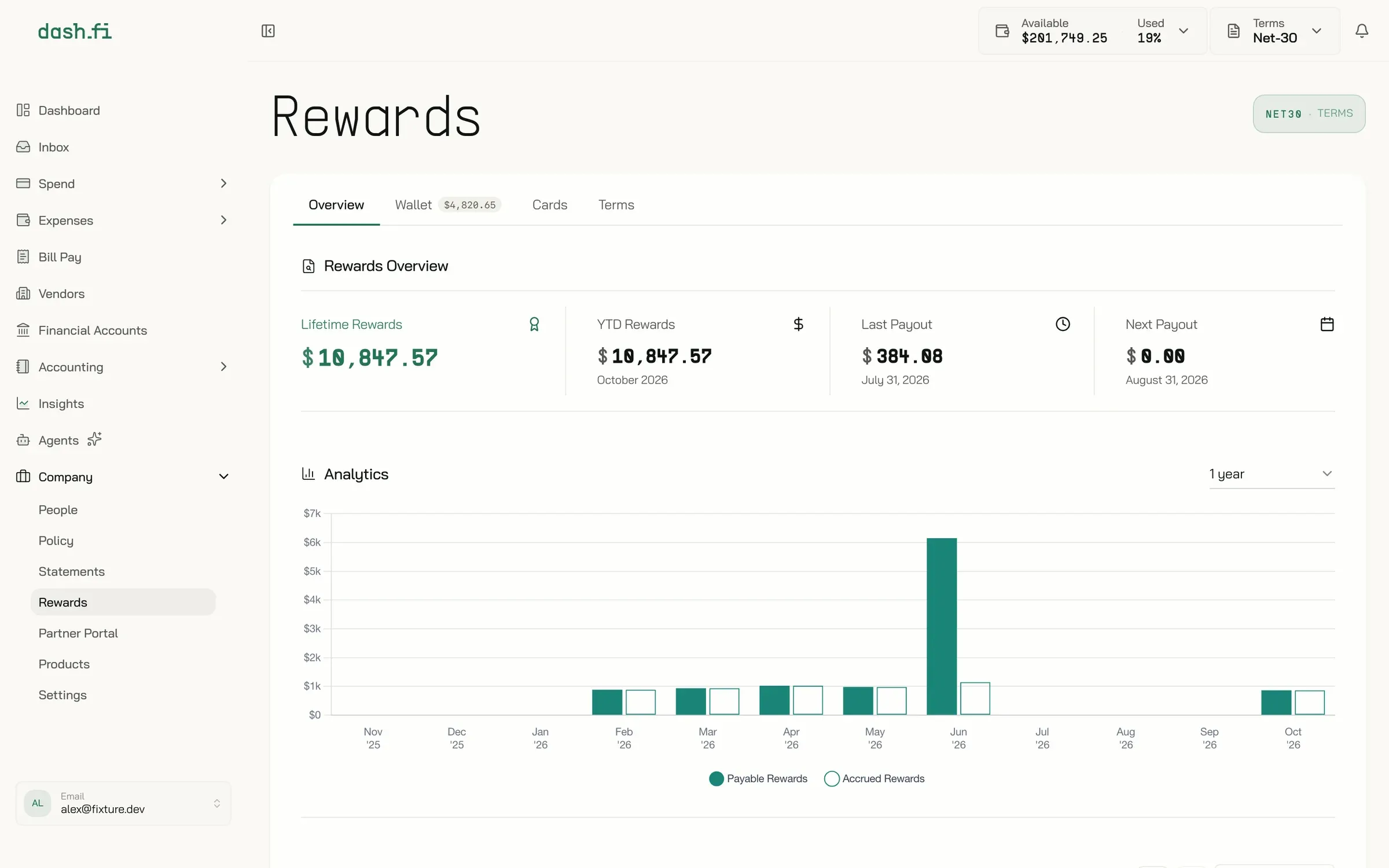The image size is (1389, 868).
Task: Click the wallet icon beside Available balance
Action: tap(1002, 31)
